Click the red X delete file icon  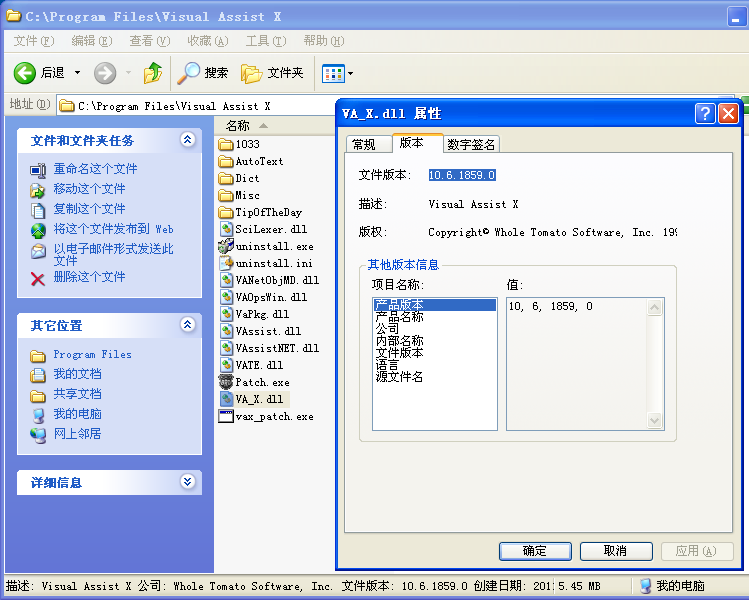pos(38,279)
